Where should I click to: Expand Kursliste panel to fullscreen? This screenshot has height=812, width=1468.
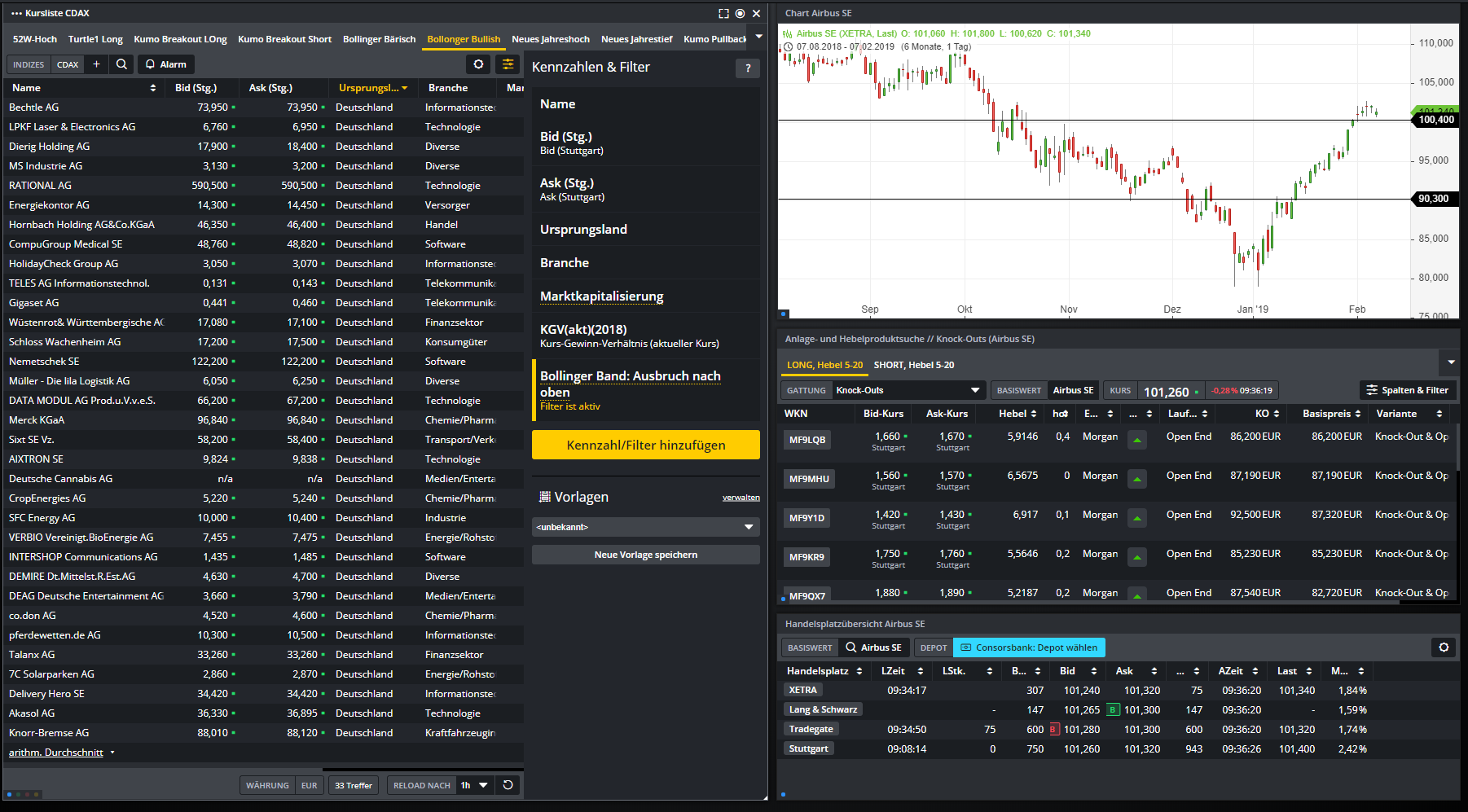click(723, 13)
